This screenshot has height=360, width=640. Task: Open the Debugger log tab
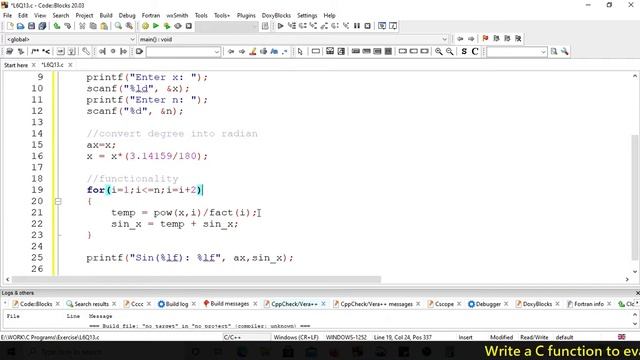tap(488, 304)
